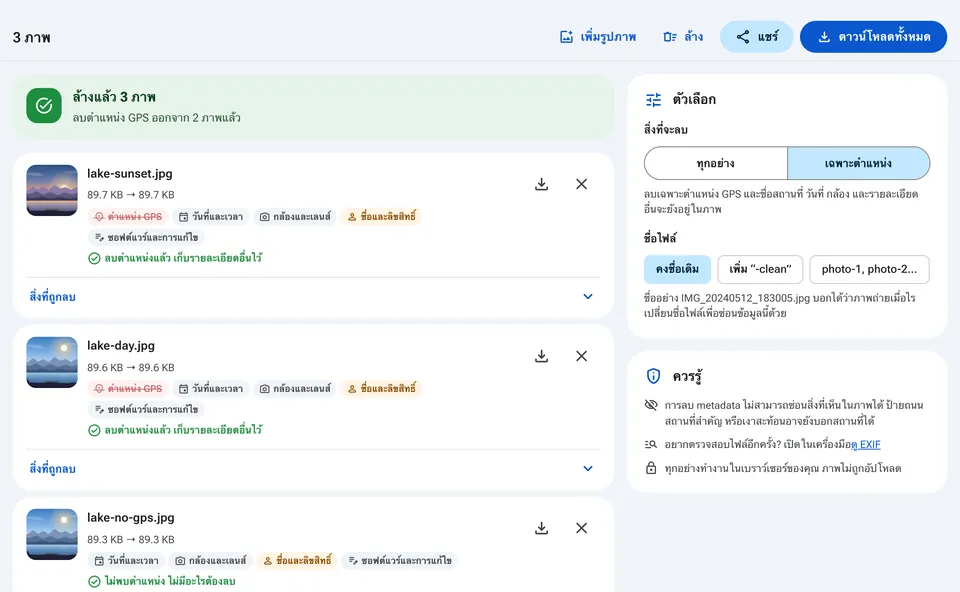Click ซอฟต์แวร์และการแก้ไข tag on lake-no-gps.jpg
960x592 pixels.
pos(400,561)
